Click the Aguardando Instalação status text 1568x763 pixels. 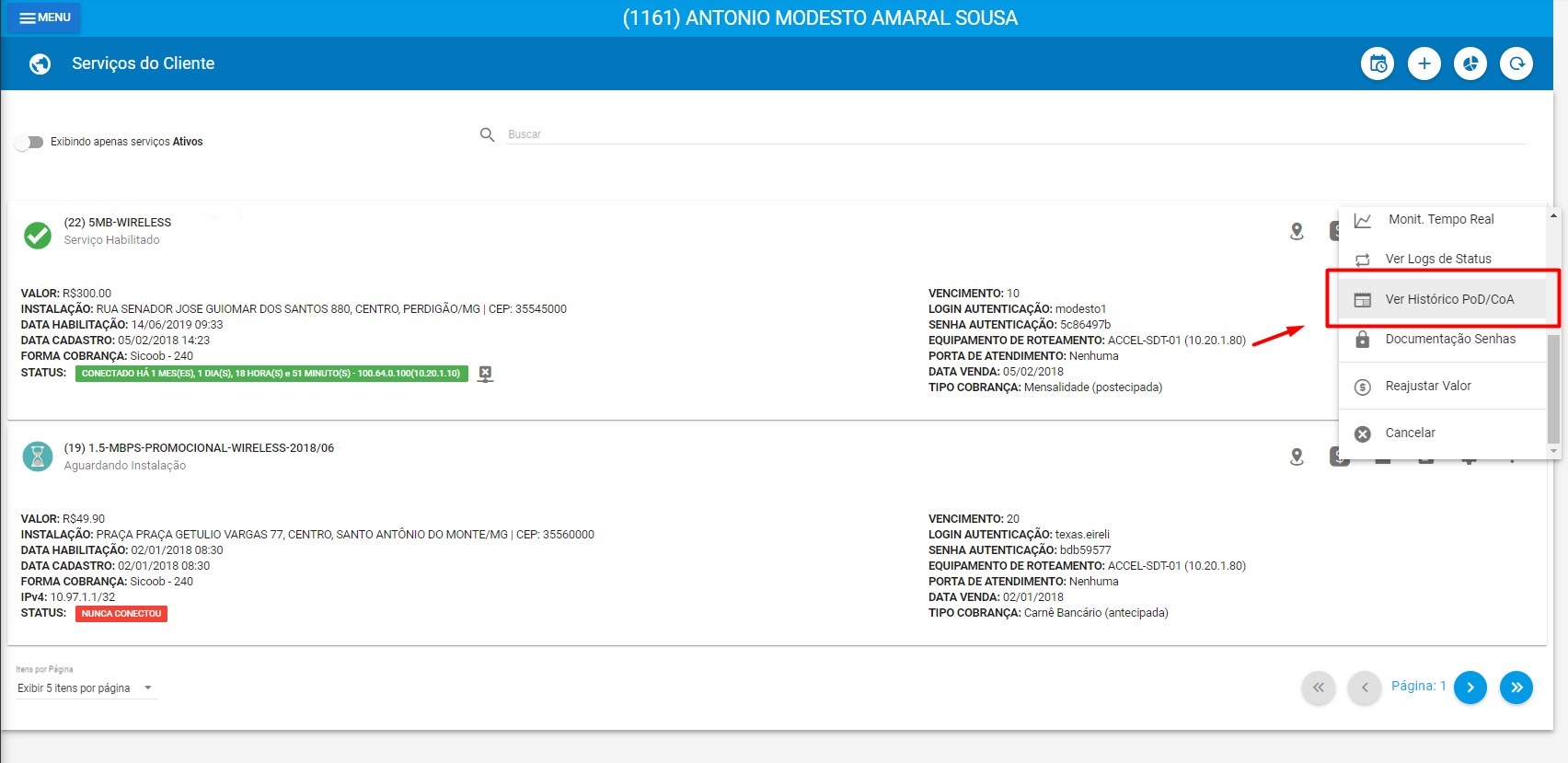(125, 466)
